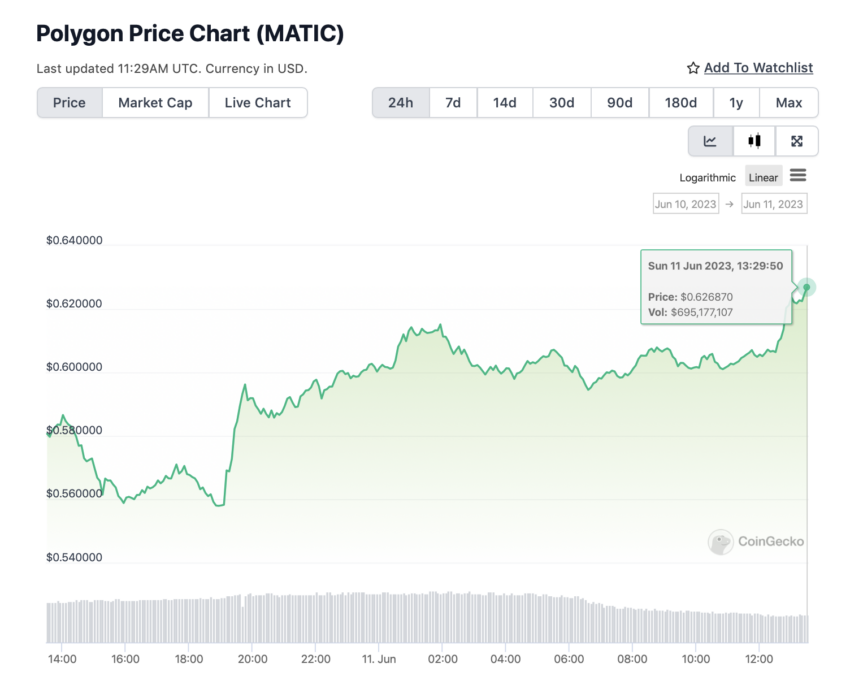The width and height of the screenshot is (850, 685).
Task: Click the star icon next to watchlist
Action: [x=693, y=68]
